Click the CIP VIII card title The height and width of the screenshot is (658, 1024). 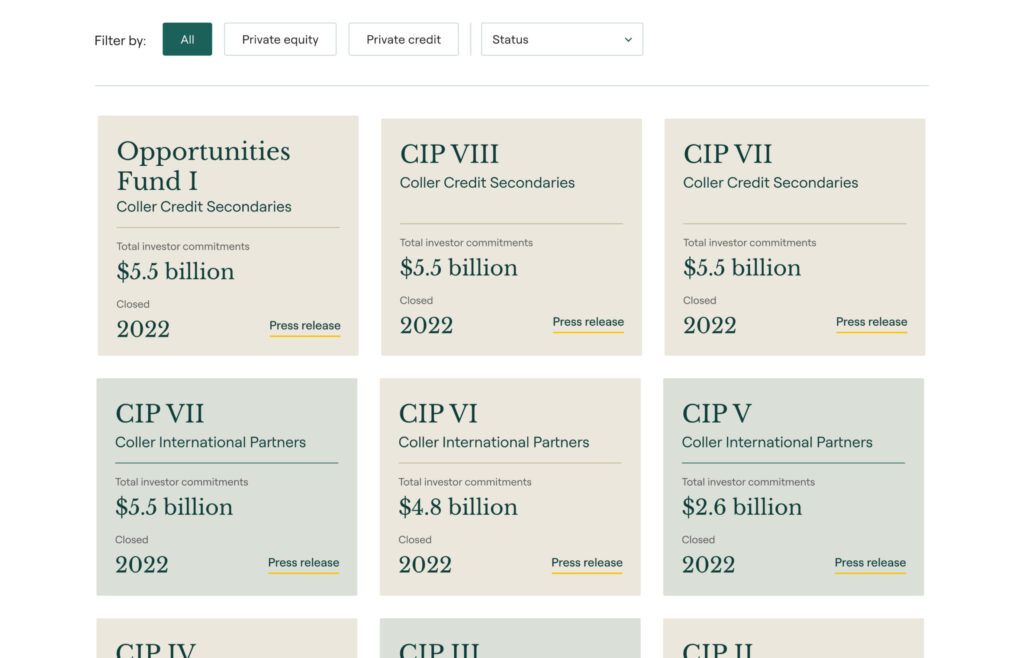tap(449, 155)
